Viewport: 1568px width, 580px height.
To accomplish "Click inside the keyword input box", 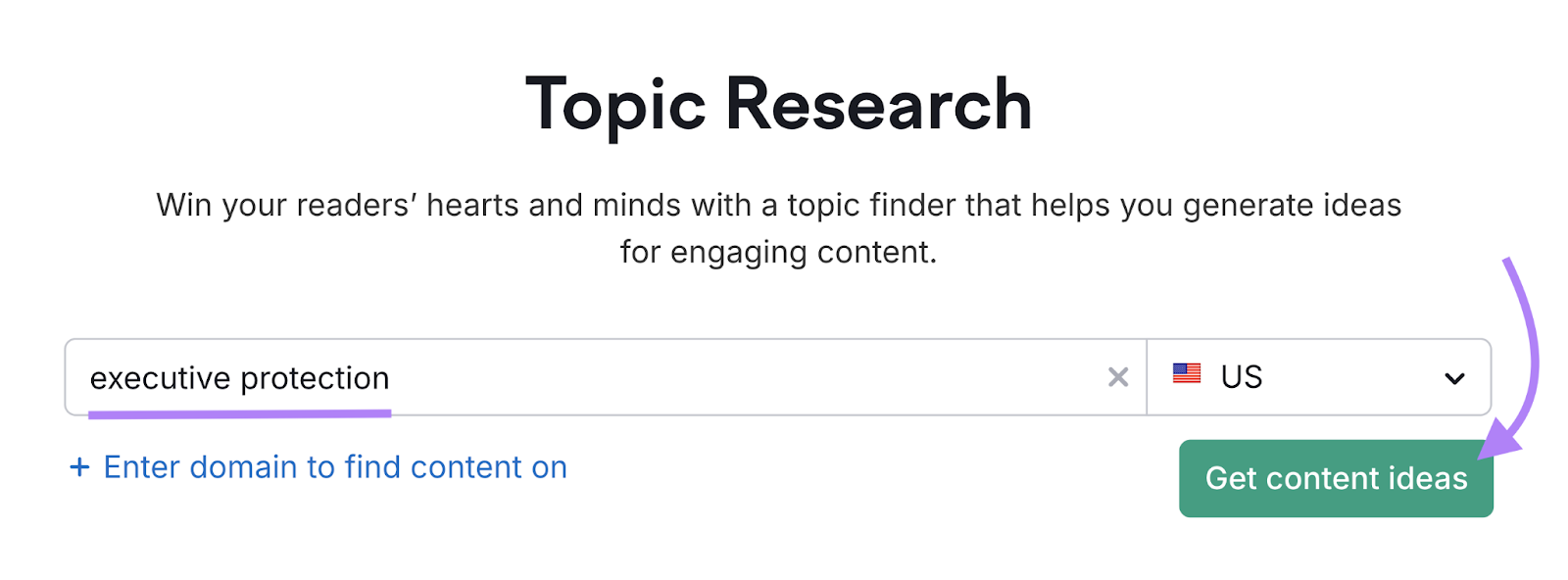I will tap(588, 377).
